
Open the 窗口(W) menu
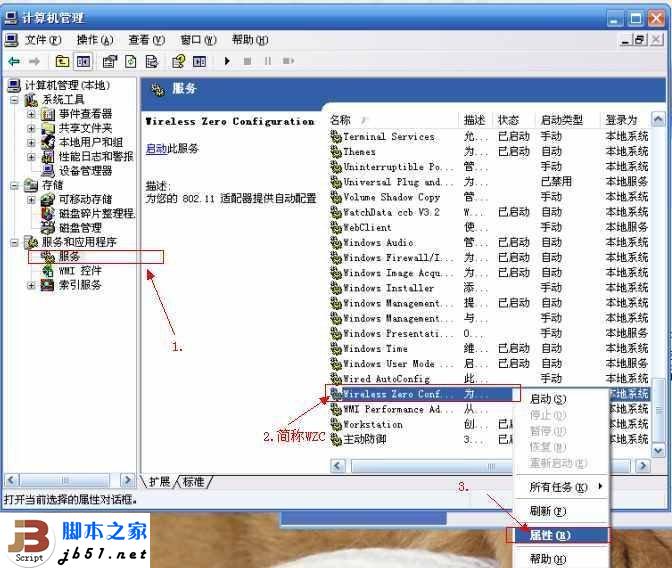coord(198,40)
